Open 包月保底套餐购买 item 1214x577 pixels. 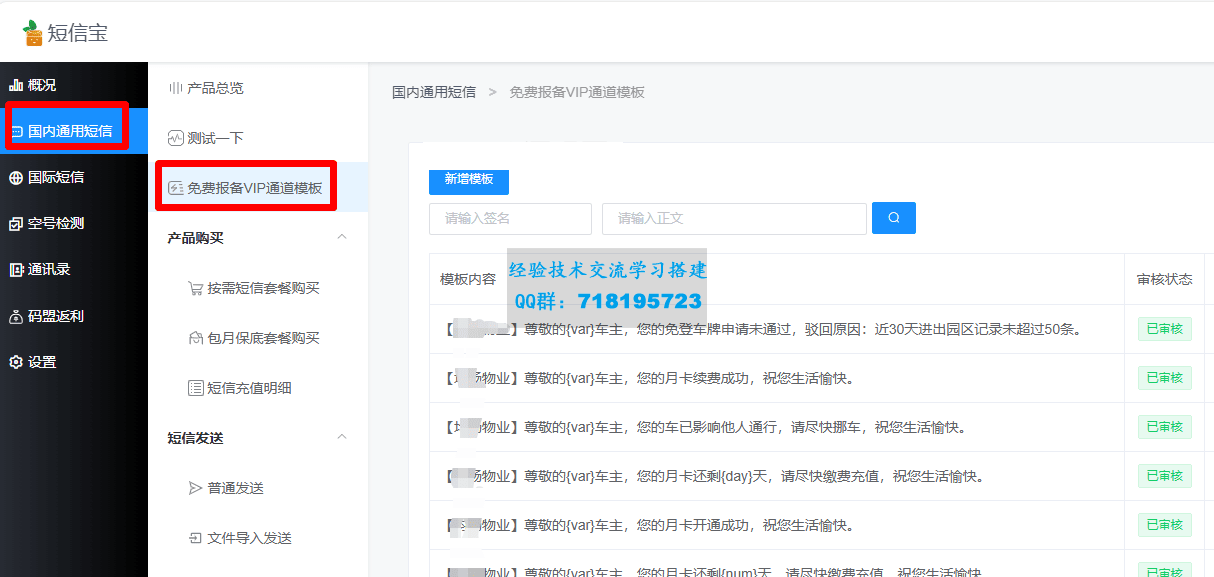(x=262, y=338)
